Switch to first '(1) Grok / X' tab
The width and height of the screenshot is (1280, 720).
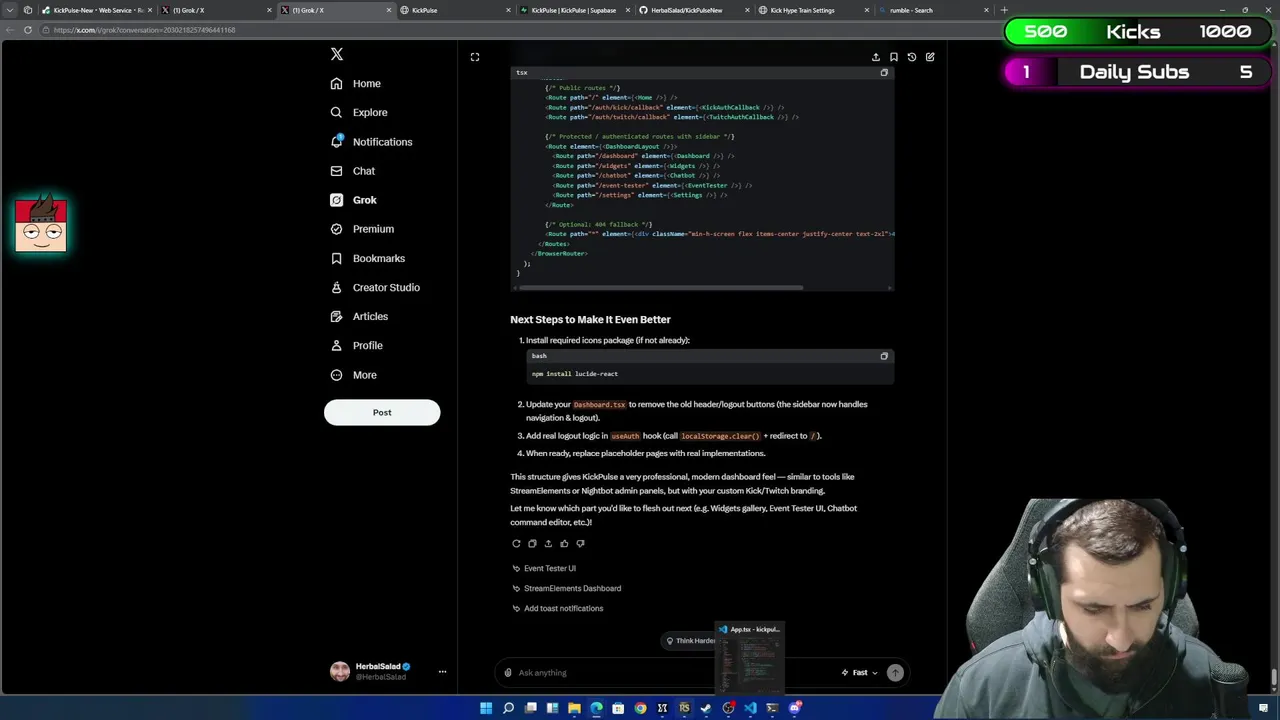[215, 10]
